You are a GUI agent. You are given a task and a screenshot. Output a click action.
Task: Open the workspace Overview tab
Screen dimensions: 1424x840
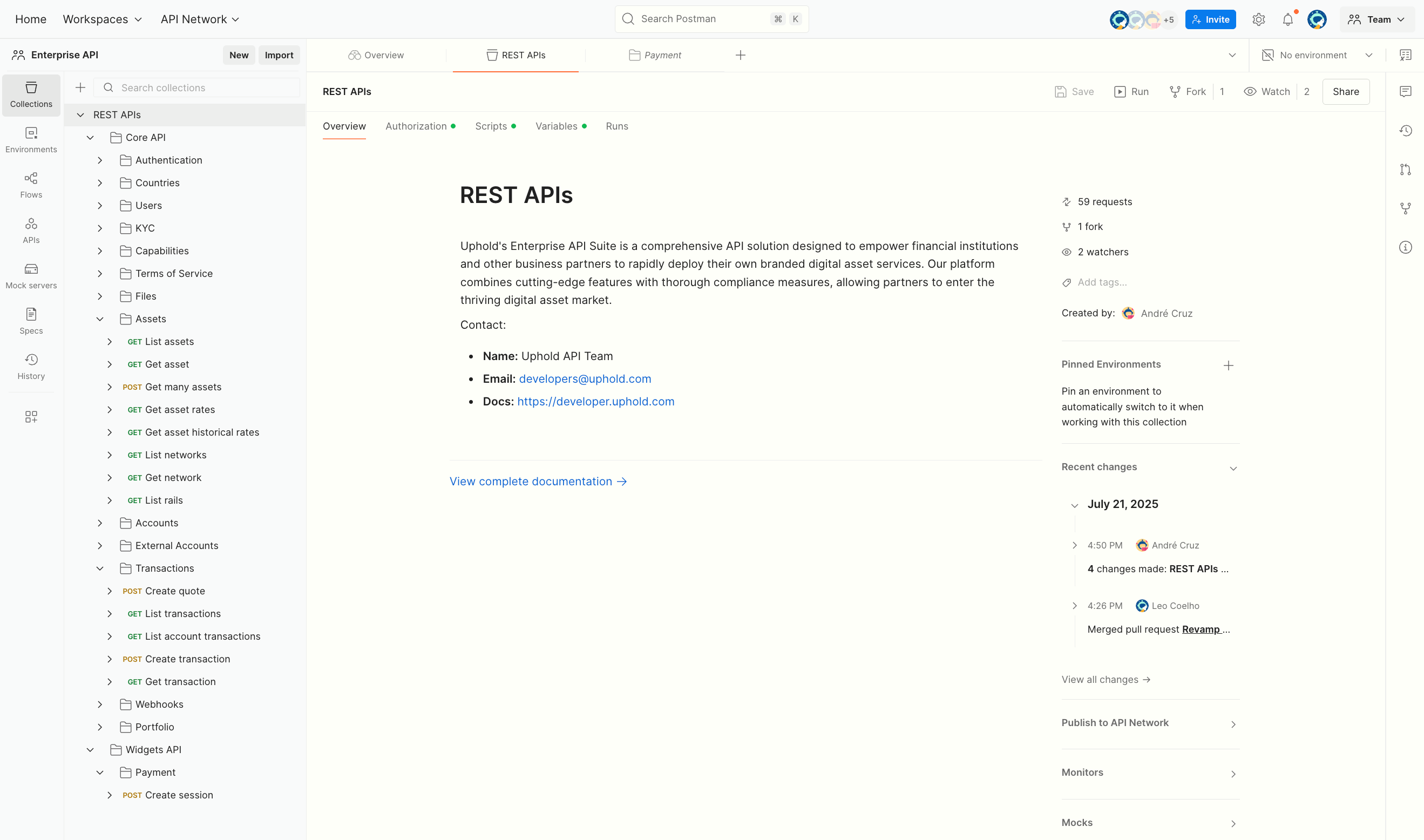376,55
